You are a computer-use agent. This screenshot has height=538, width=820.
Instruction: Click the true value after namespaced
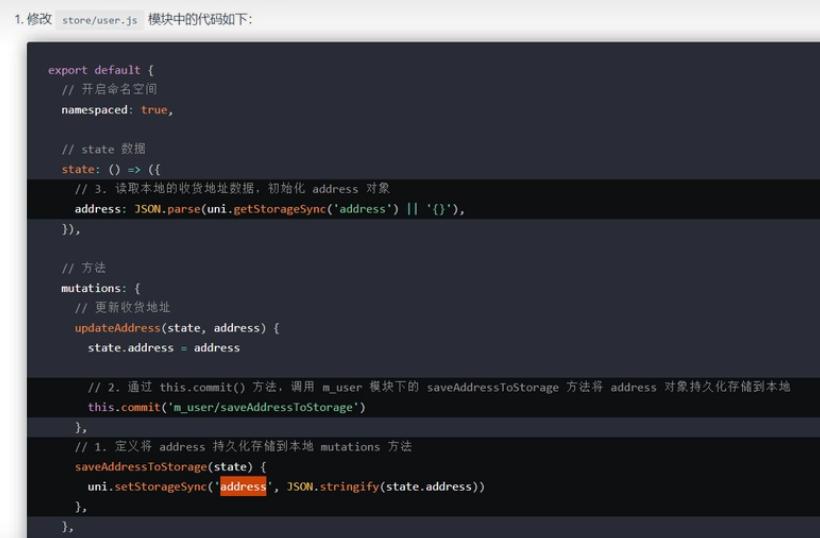[x=154, y=110]
